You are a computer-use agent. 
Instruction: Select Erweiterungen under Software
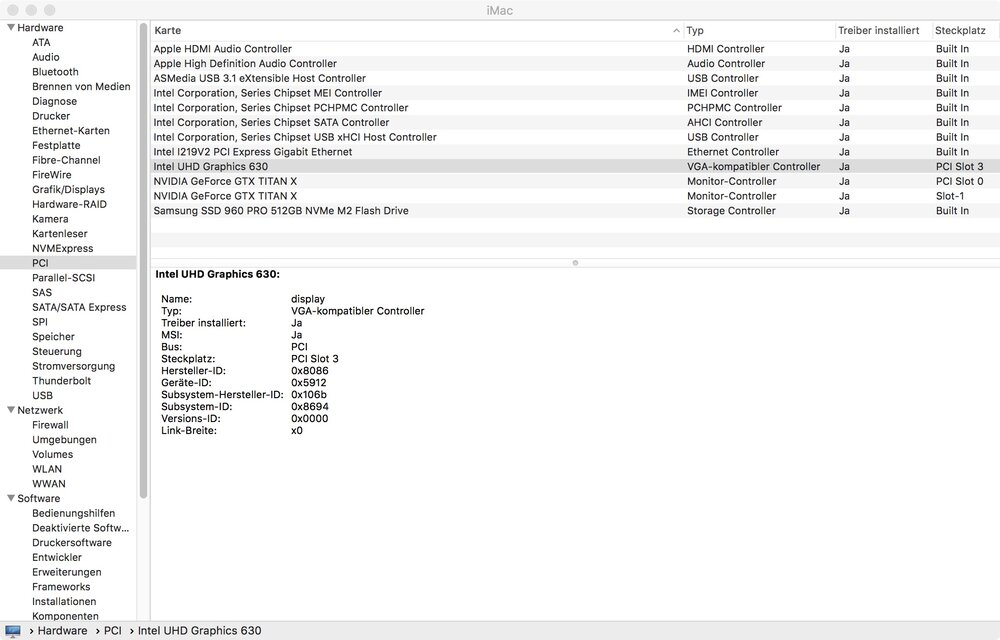tap(66, 572)
